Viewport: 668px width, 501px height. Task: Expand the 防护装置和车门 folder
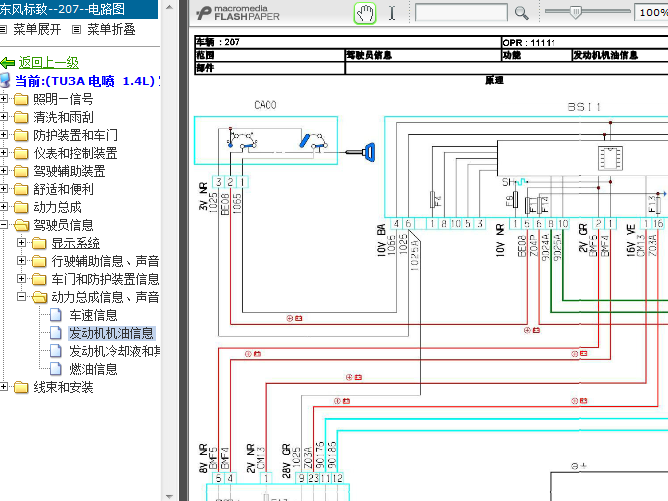pyautogui.click(x=4, y=135)
